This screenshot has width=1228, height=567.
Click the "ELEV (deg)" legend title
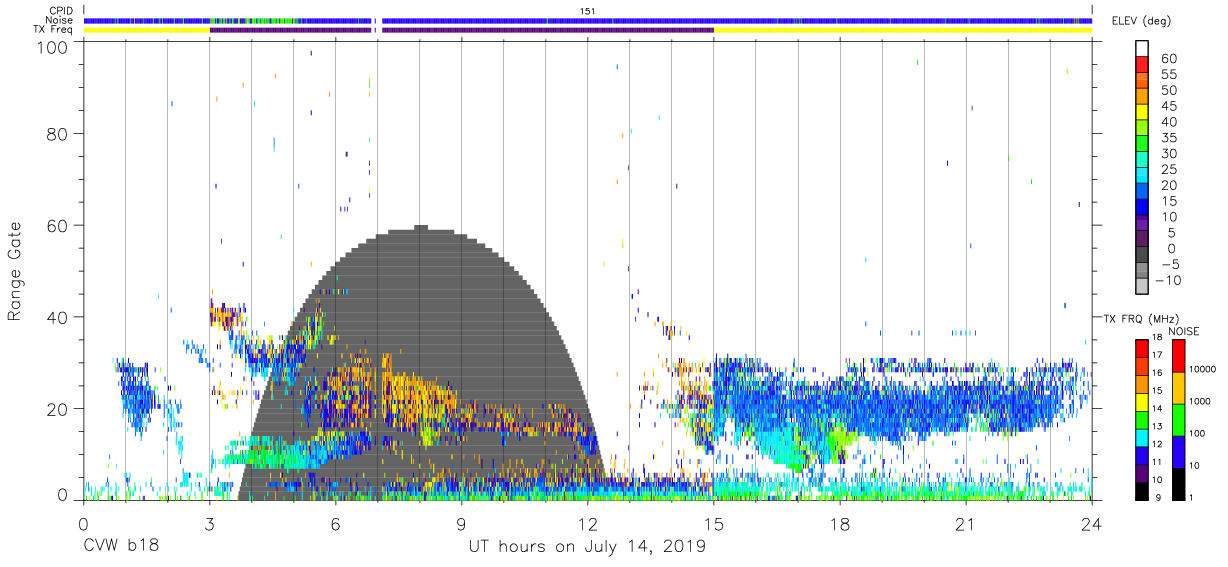(1143, 20)
